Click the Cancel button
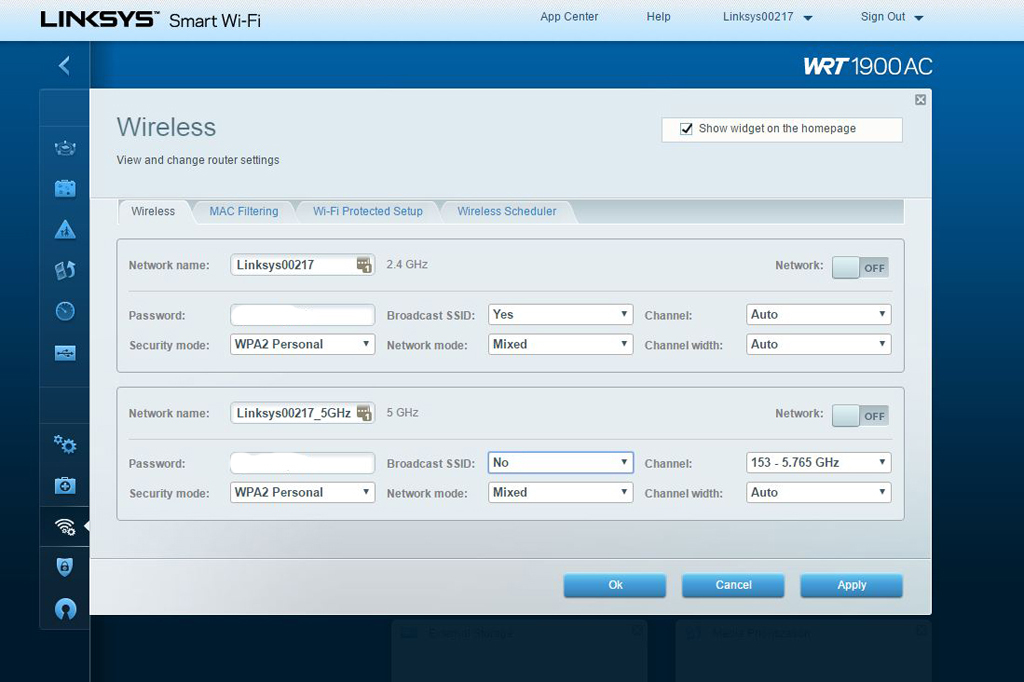 [x=733, y=585]
